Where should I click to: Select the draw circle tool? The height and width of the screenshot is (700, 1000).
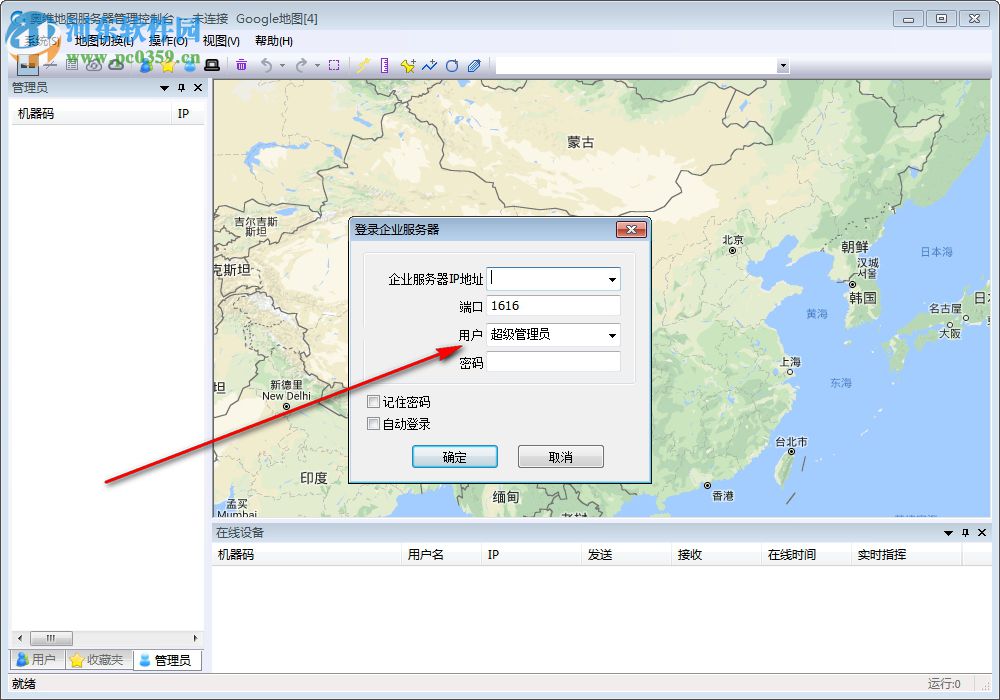(452, 65)
